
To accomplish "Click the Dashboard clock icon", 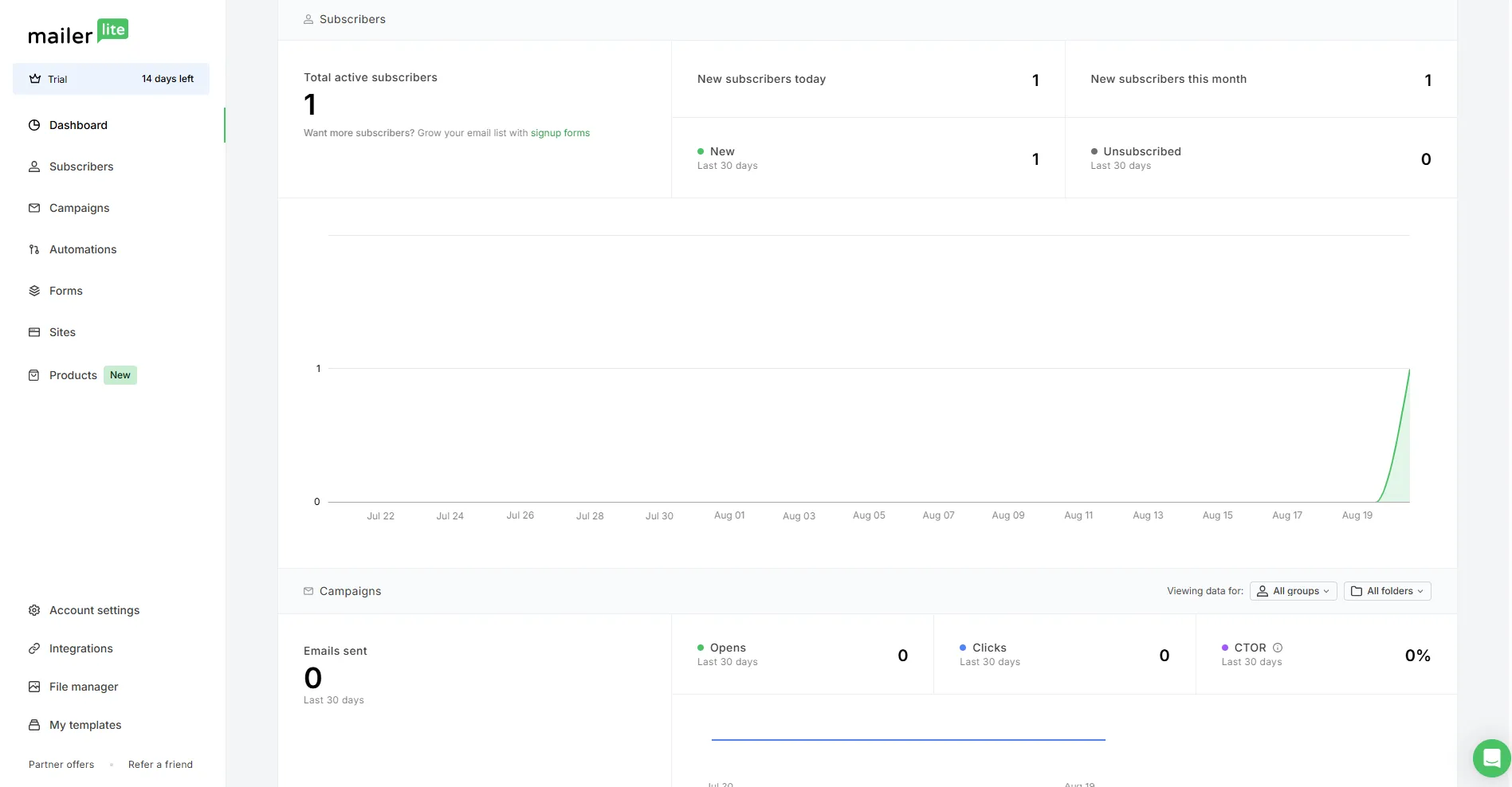I will click(34, 125).
